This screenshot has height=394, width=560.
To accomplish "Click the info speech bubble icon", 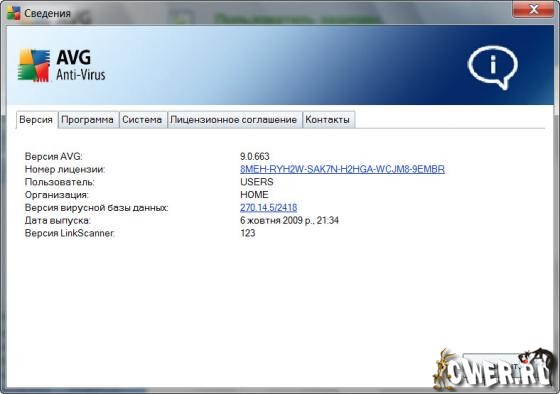I will click(493, 67).
